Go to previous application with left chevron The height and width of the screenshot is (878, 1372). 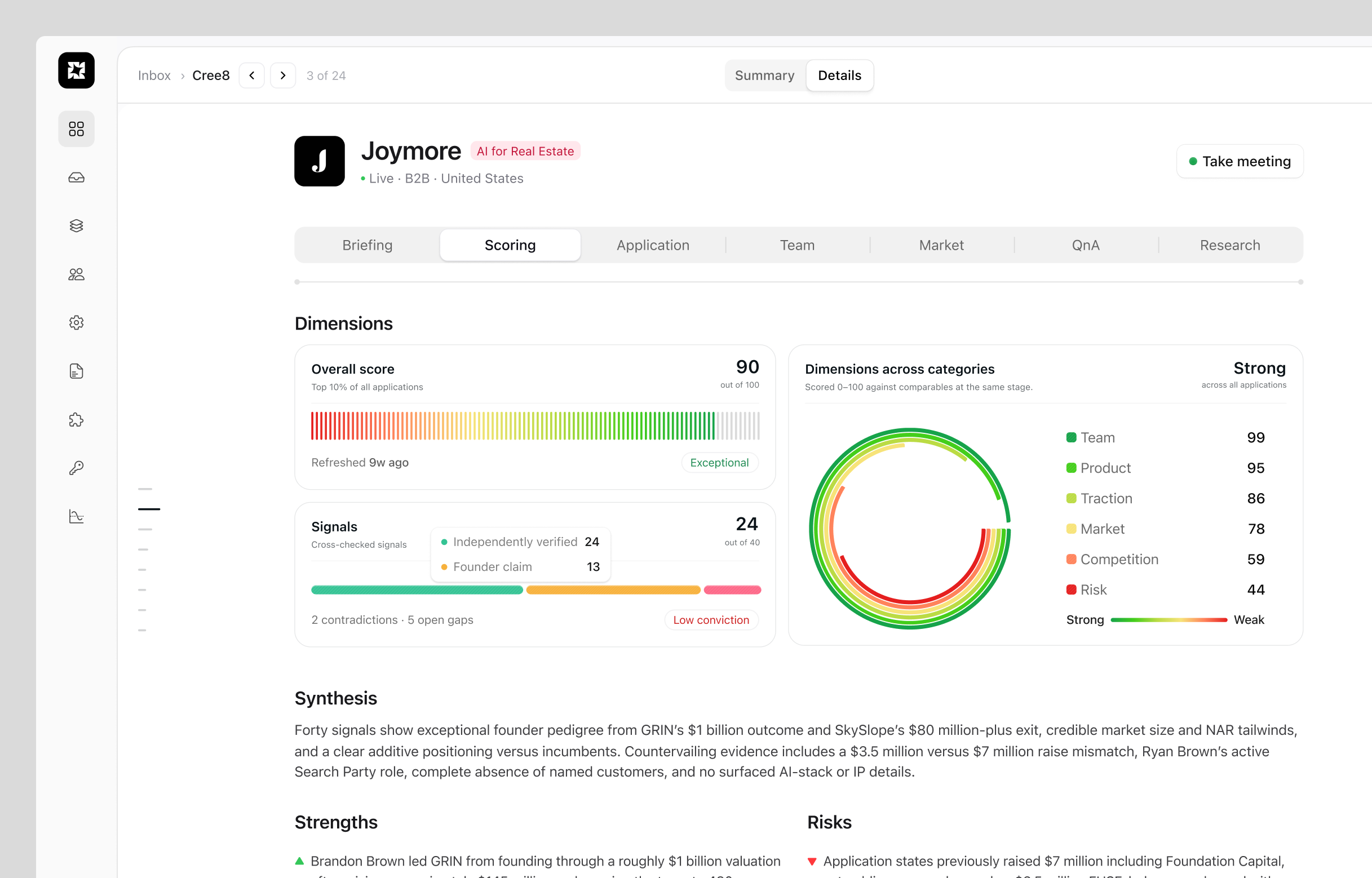point(251,76)
